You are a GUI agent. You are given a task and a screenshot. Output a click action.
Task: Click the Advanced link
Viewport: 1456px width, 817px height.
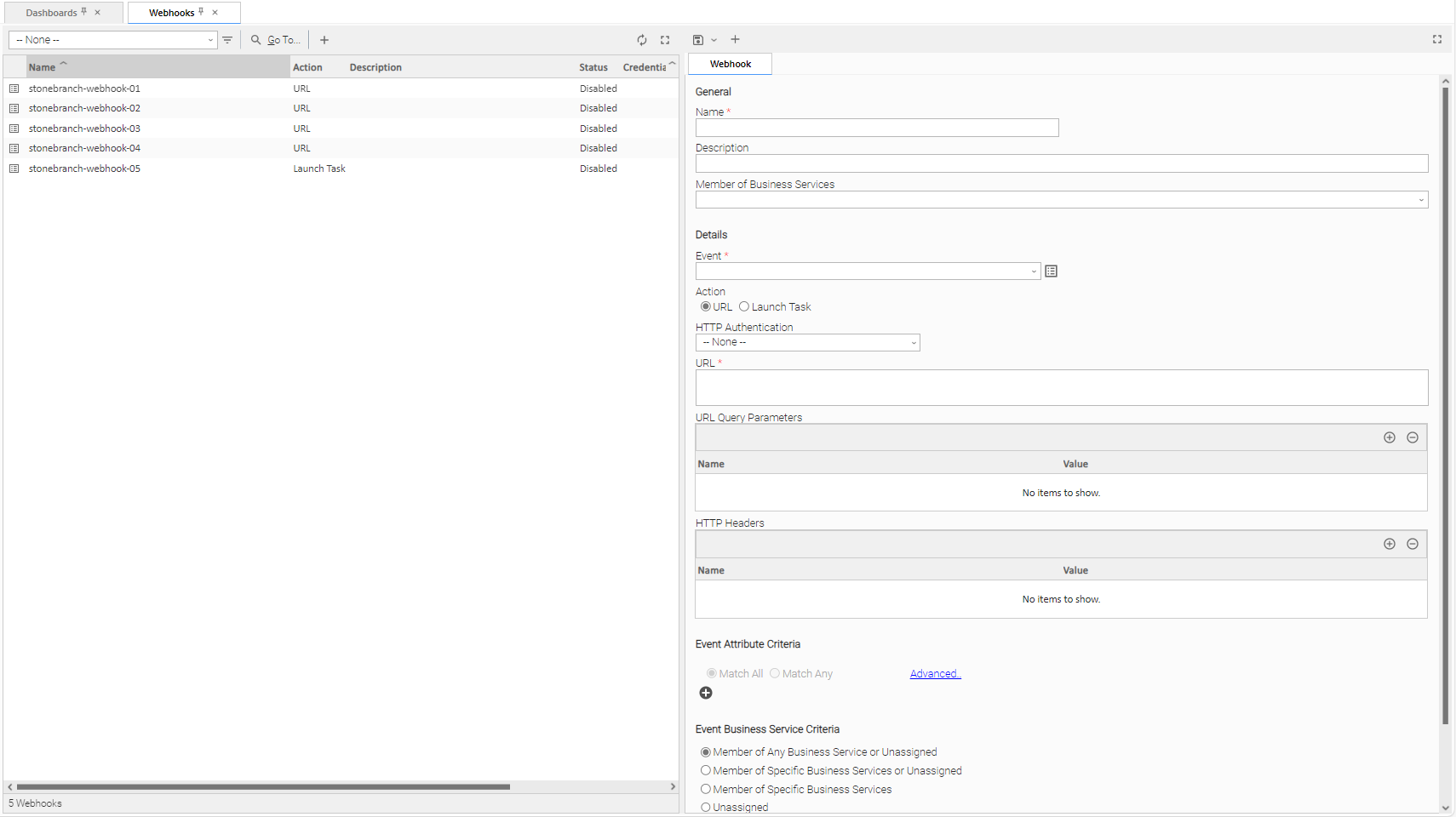(x=935, y=674)
